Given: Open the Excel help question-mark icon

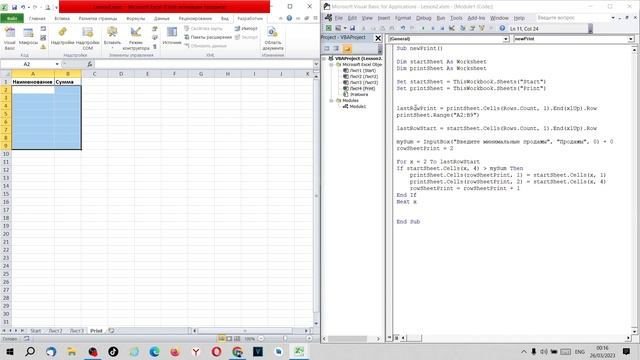Looking at the screenshot, I should tap(289, 18).
